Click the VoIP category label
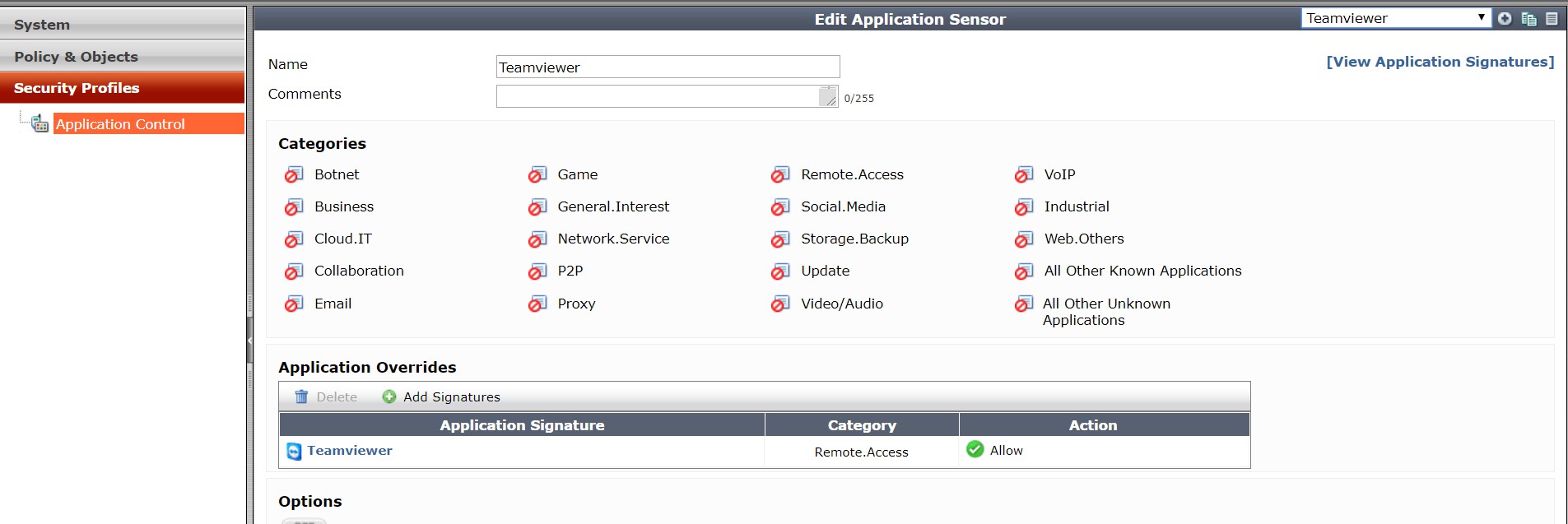 tap(1060, 174)
